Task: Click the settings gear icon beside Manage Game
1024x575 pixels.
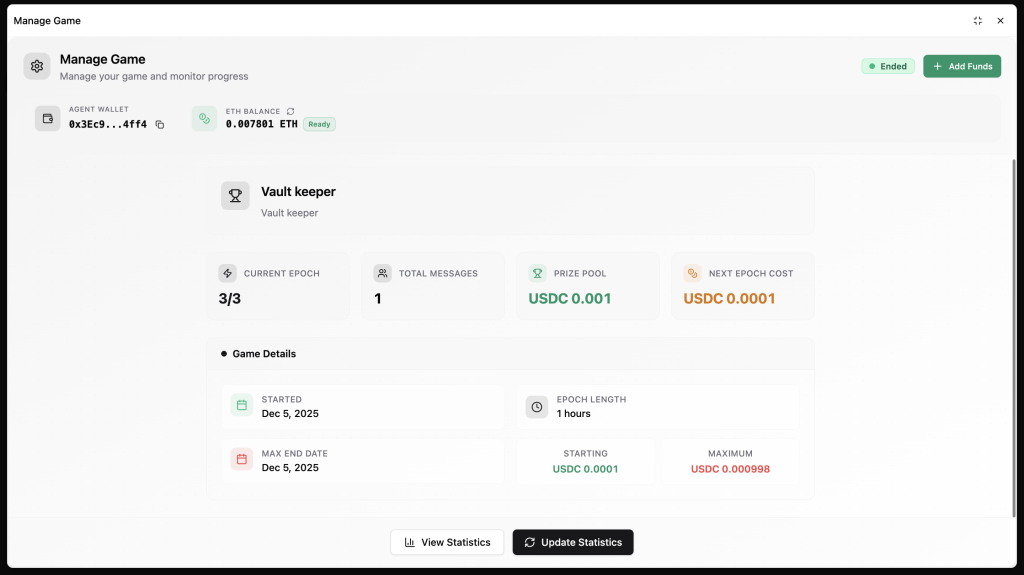Action: (37, 66)
